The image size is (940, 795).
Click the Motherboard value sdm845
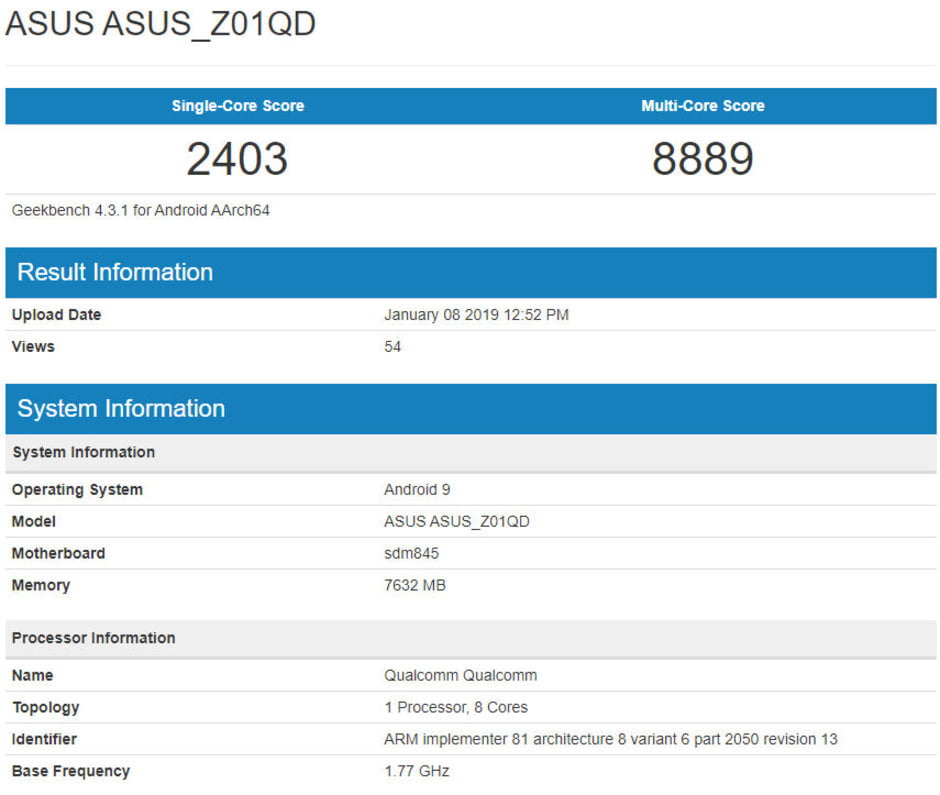pos(410,553)
